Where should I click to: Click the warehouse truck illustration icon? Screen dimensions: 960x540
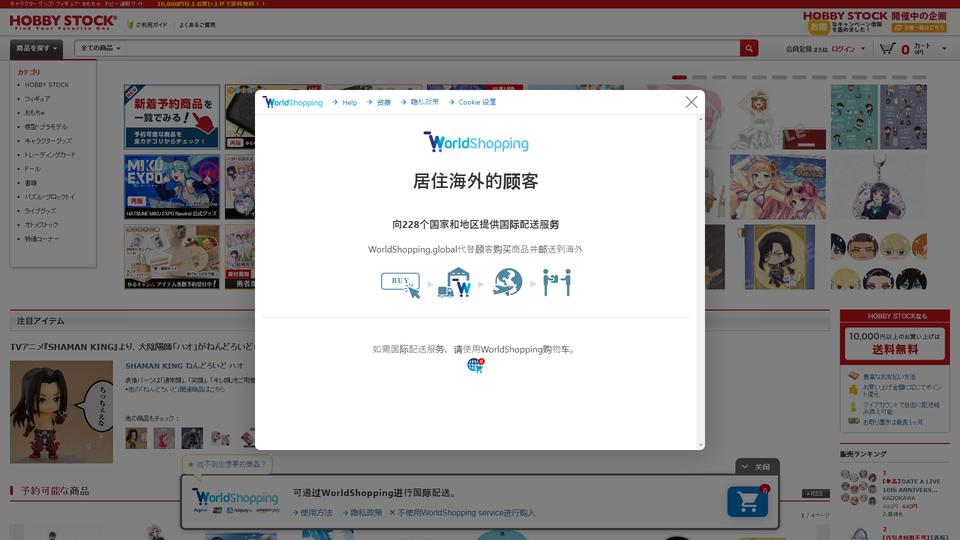point(455,282)
